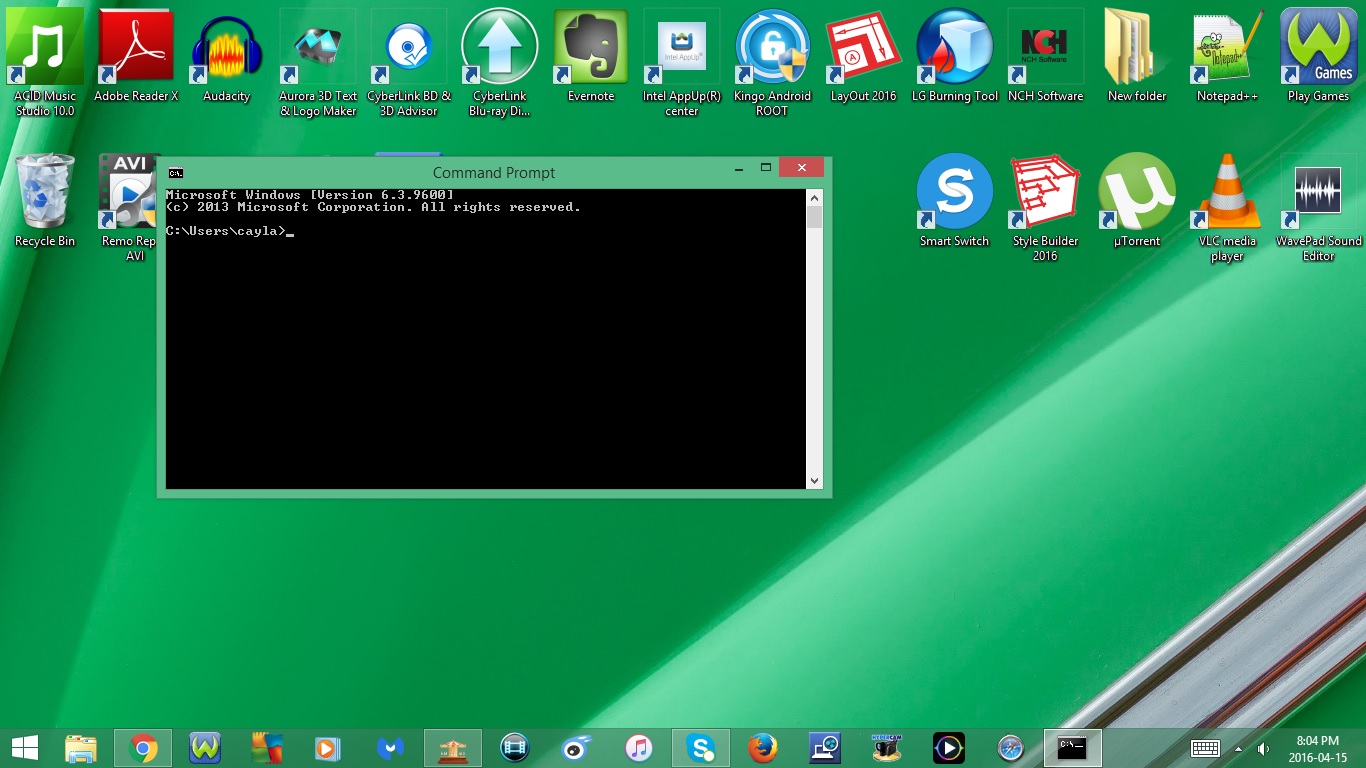The image size is (1366, 768).
Task: Select the Audacity desktop icon
Action: 227,56
